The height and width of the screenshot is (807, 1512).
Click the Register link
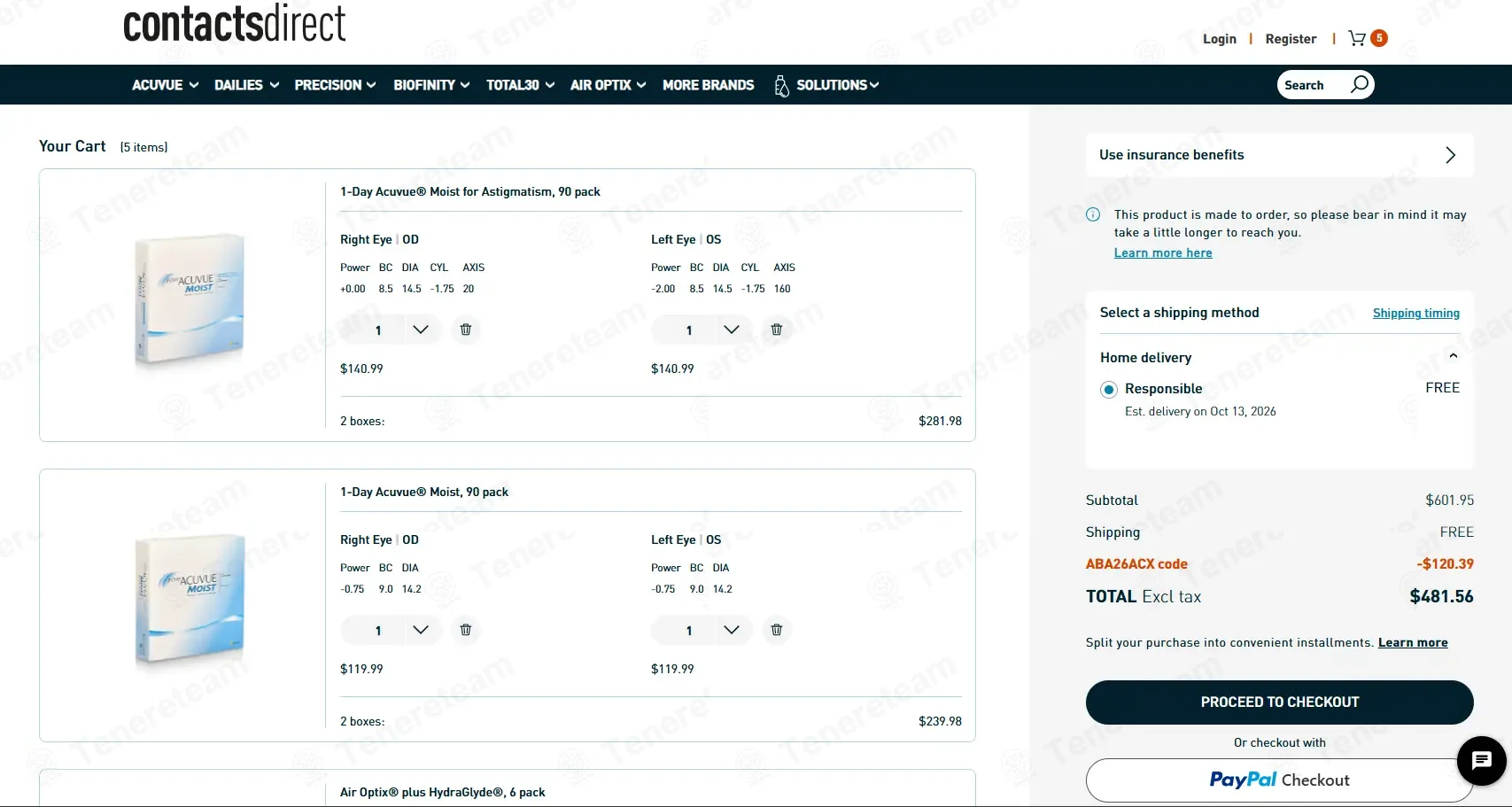(x=1291, y=39)
